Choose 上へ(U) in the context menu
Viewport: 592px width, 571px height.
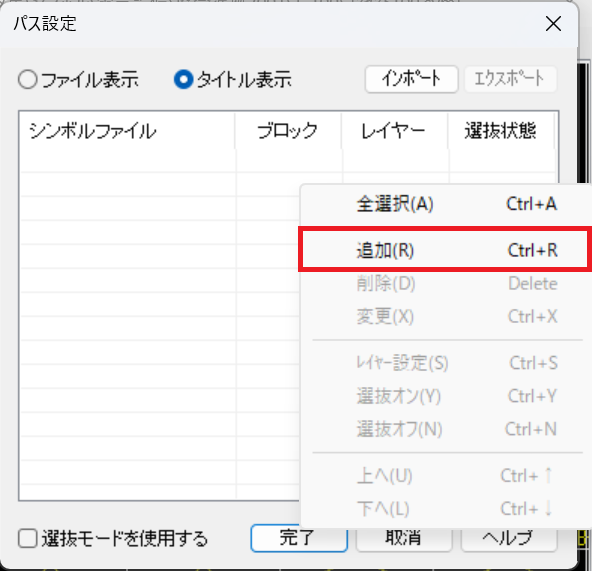(446, 475)
